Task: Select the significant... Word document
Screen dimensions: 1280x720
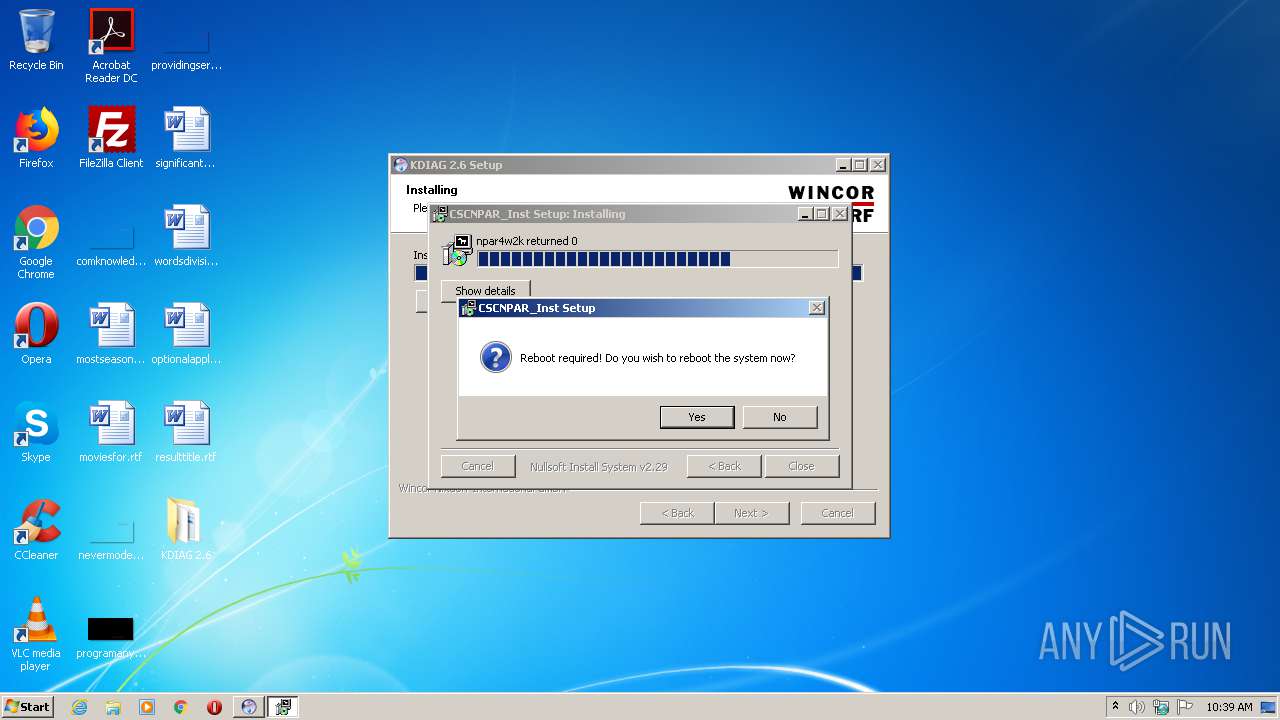Action: click(186, 138)
